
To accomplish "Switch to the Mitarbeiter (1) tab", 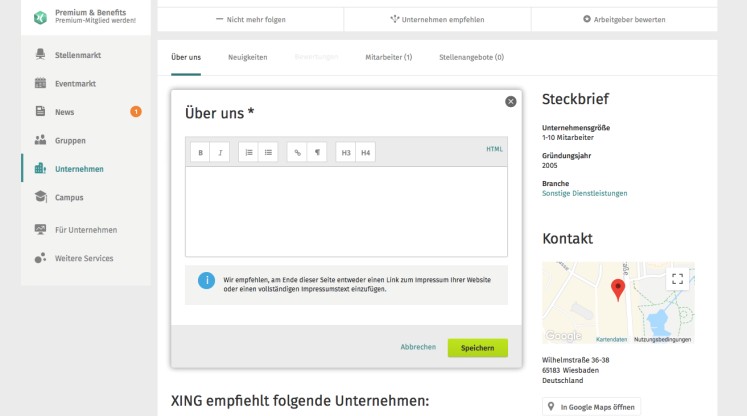I will [x=389, y=57].
